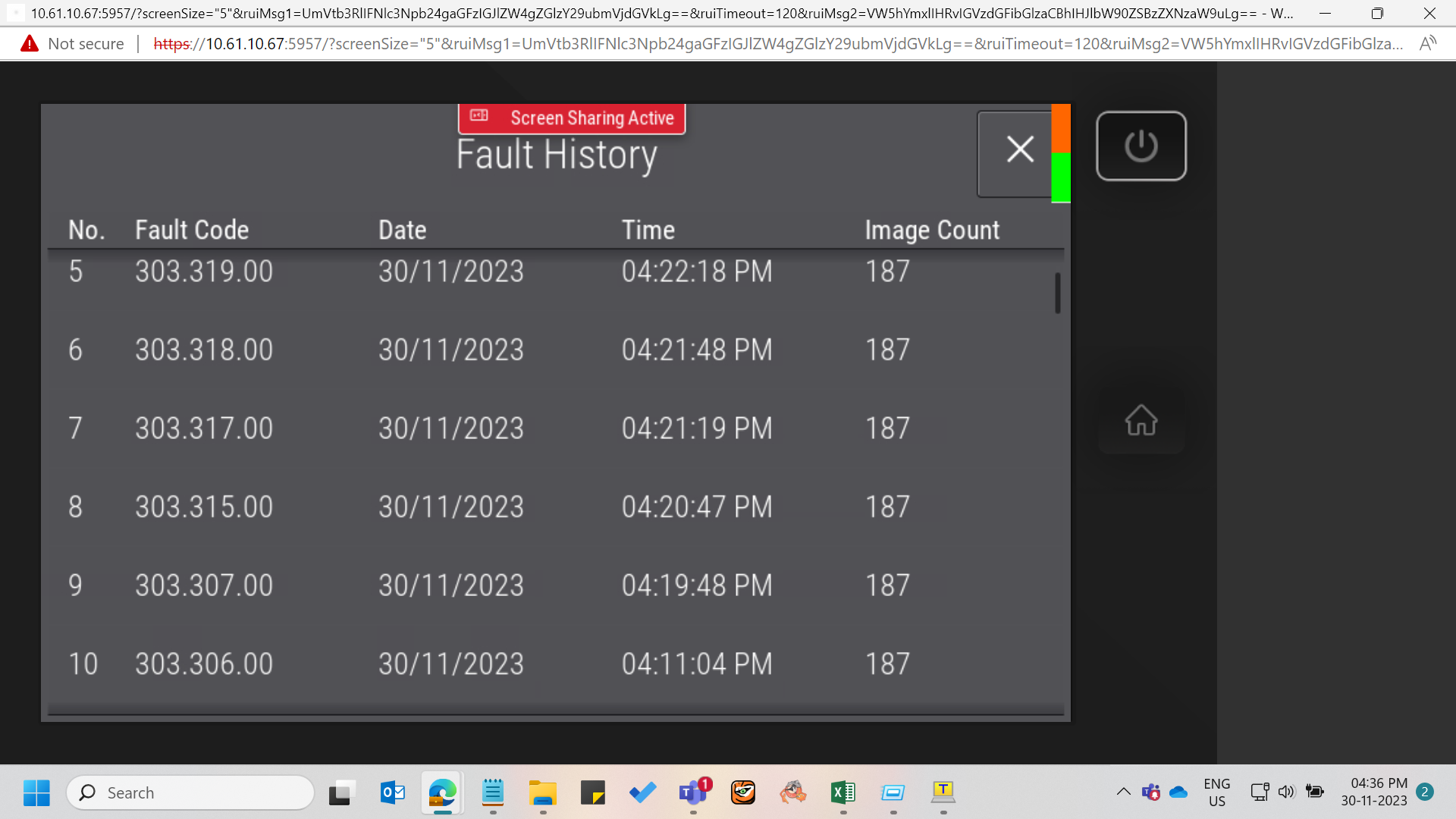Open the ENG US language selector
Image resolution: width=1456 pixels, height=819 pixels.
pos(1217,792)
